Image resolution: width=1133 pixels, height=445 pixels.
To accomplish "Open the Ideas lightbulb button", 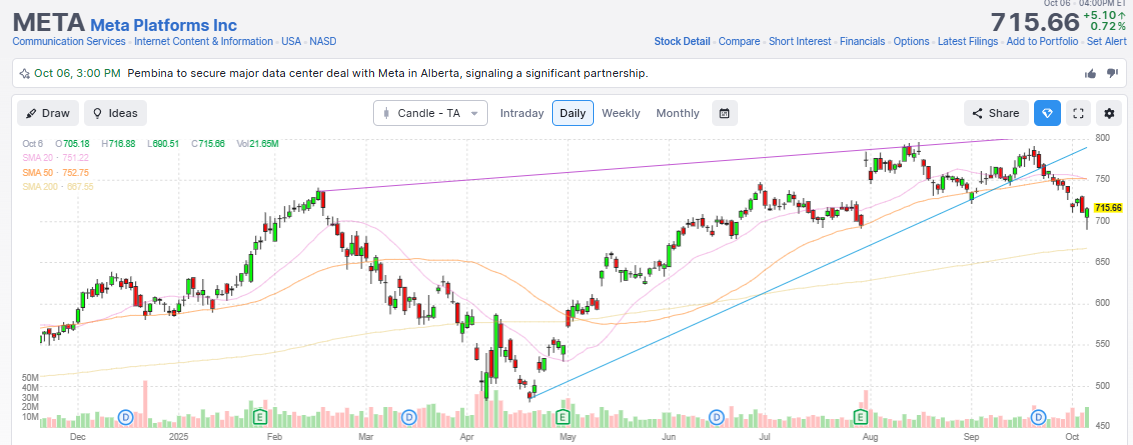I will tap(116, 113).
